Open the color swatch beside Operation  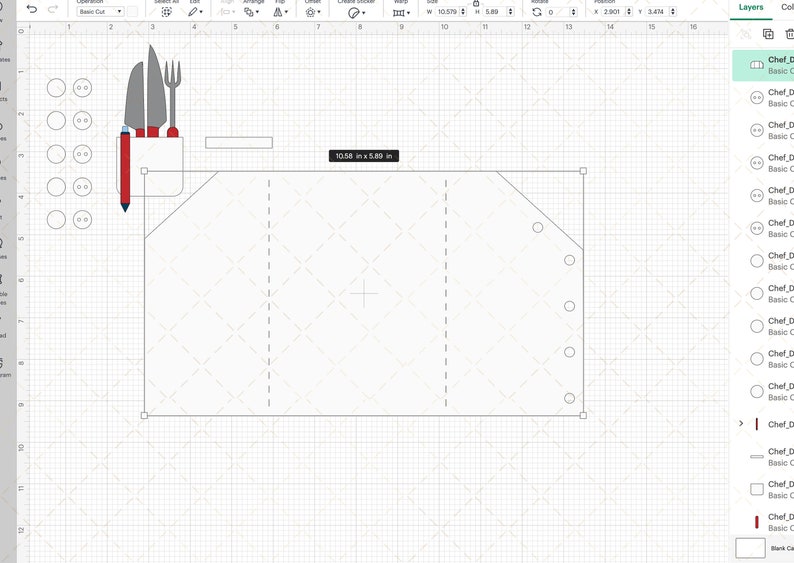132,11
